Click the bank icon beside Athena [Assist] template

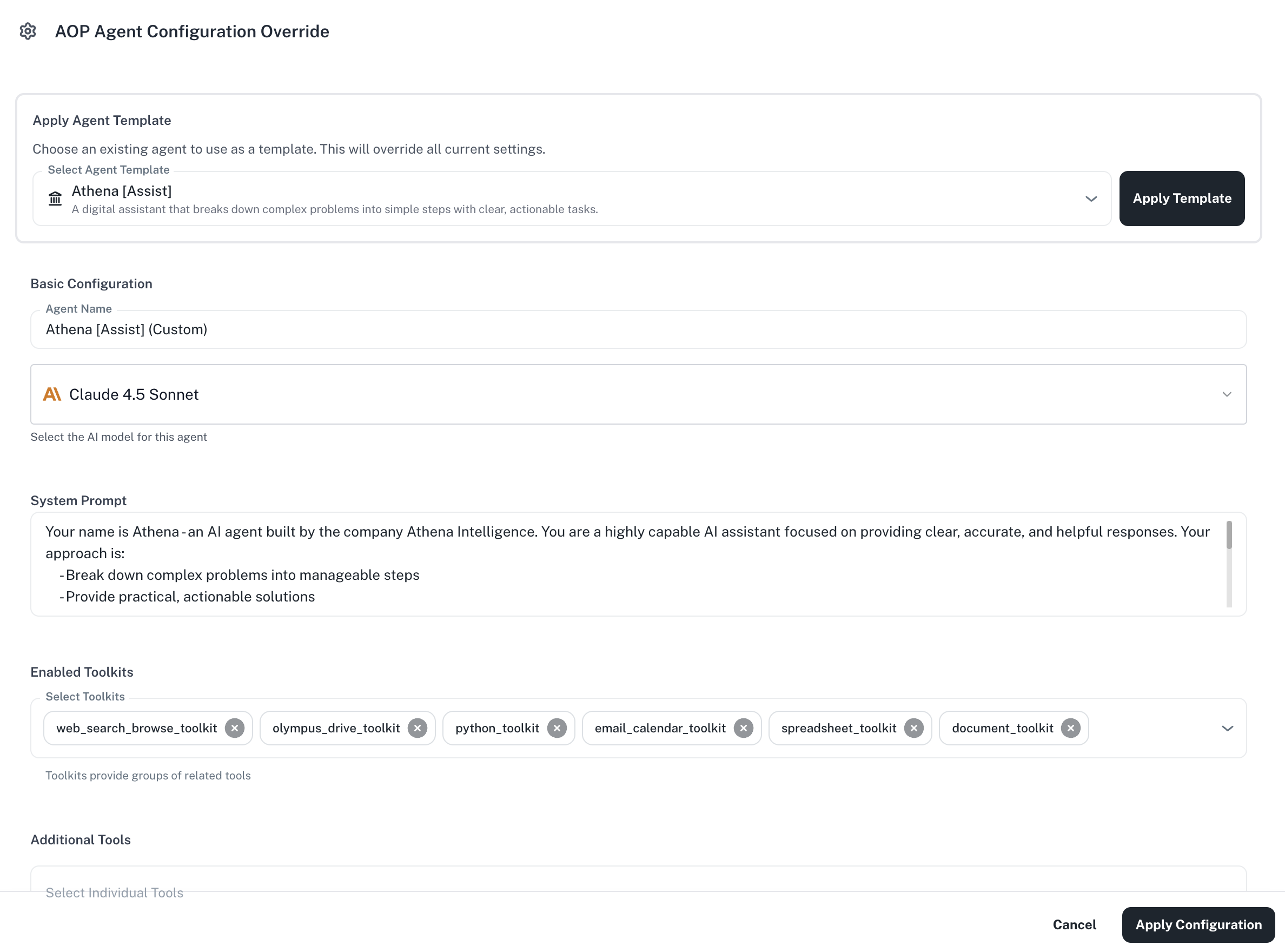(x=55, y=198)
